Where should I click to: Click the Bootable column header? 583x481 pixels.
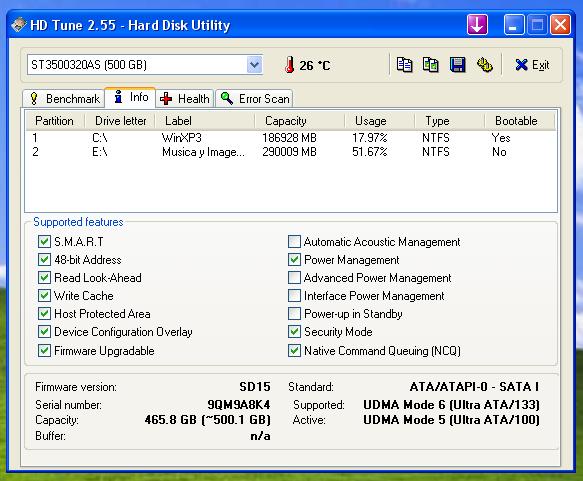[x=519, y=121]
